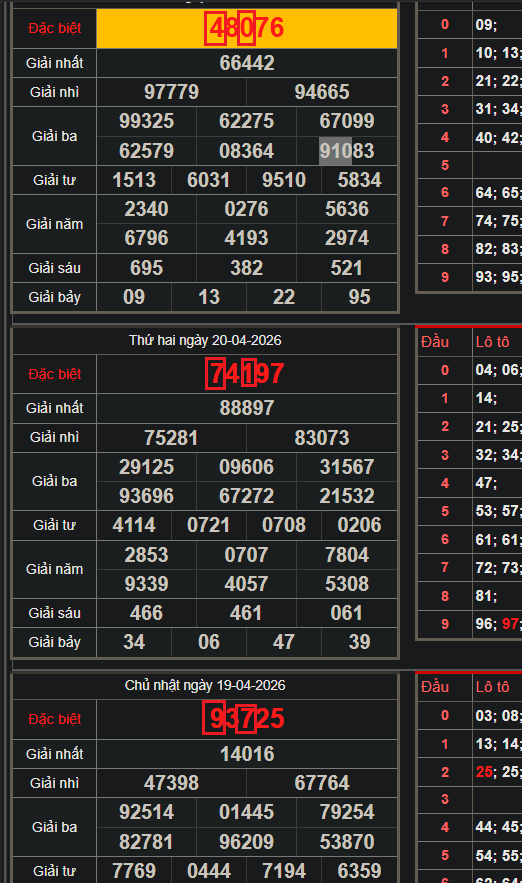Click Giải sáu number 695

click(x=146, y=268)
